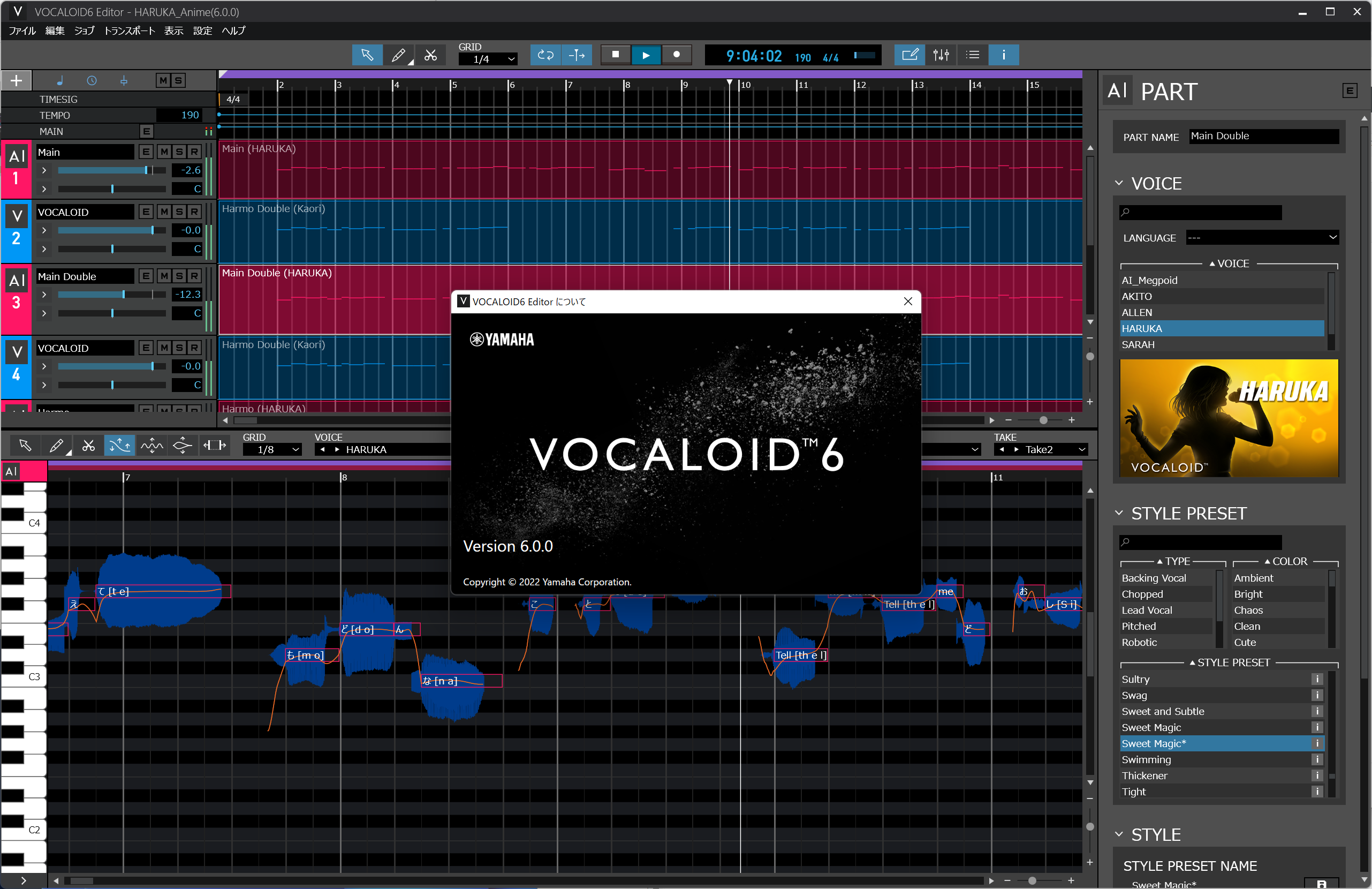Viewport: 1372px width, 889px height.
Task: Select the pitch curve edit tool
Action: click(x=120, y=446)
